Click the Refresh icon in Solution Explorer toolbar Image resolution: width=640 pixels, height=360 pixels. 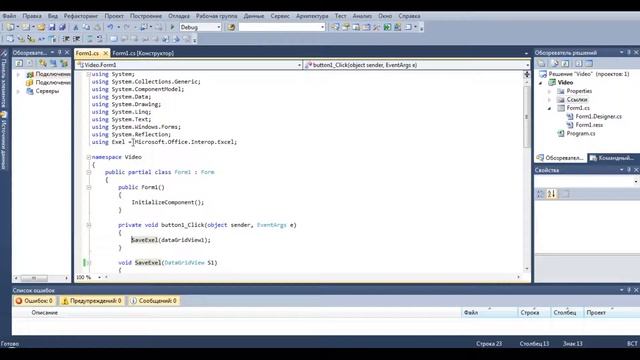coord(565,63)
